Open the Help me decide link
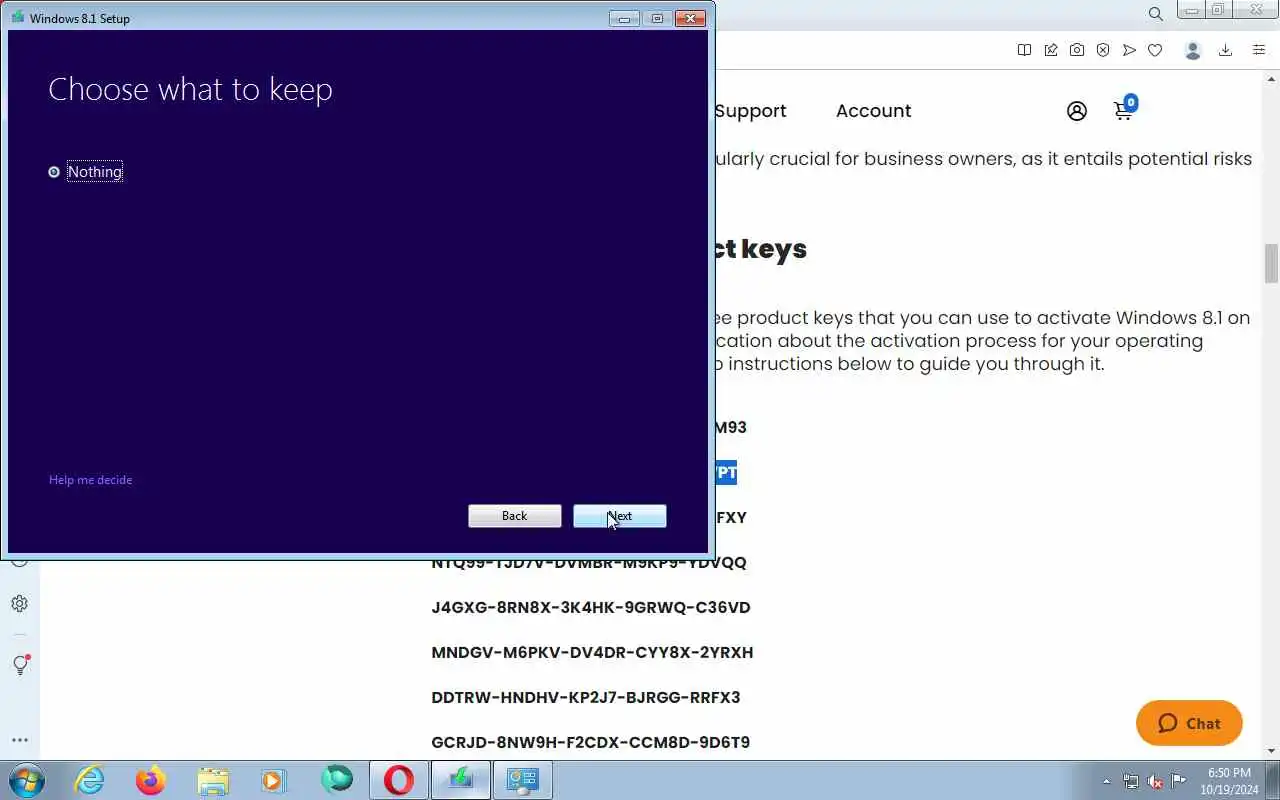The height and width of the screenshot is (800, 1280). 90,480
